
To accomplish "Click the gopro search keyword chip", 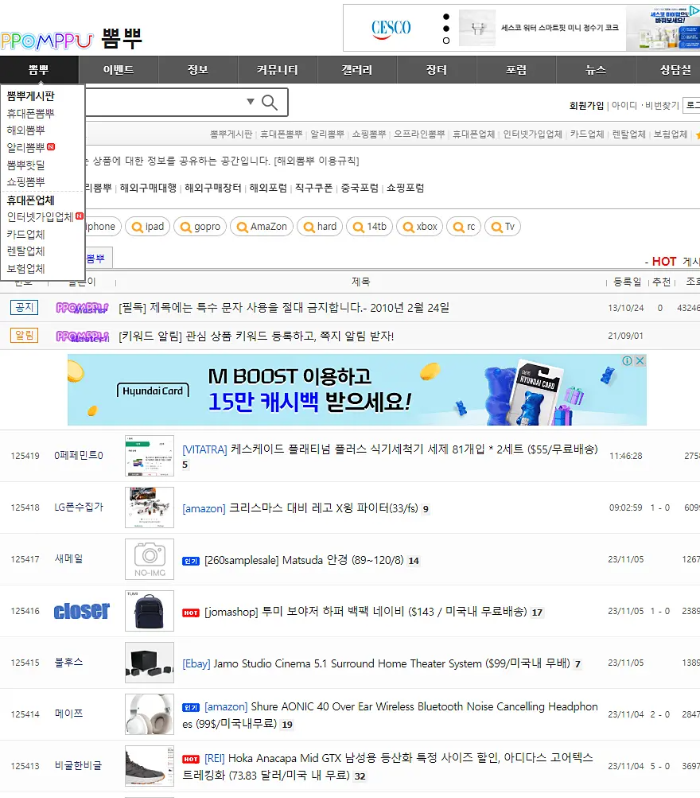I will point(200,226).
